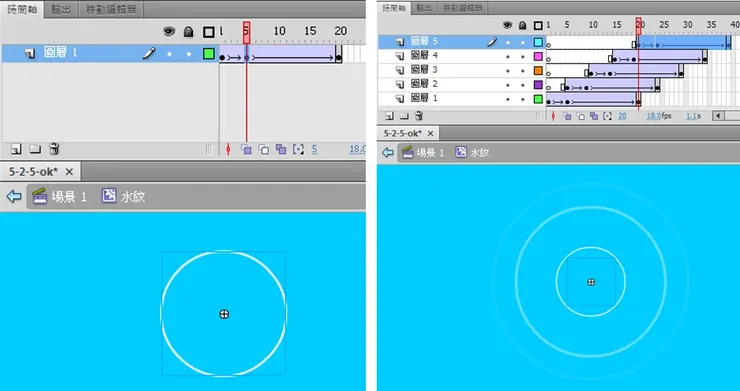Toggle Onion Skin Outlines in right timeline

coord(581,116)
